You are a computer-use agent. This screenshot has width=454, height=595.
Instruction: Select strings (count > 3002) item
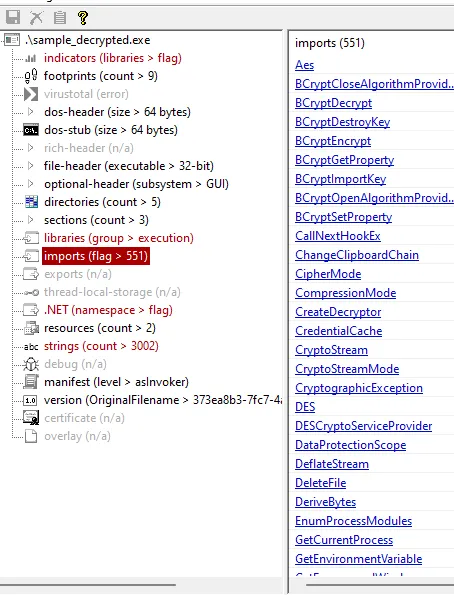101,346
